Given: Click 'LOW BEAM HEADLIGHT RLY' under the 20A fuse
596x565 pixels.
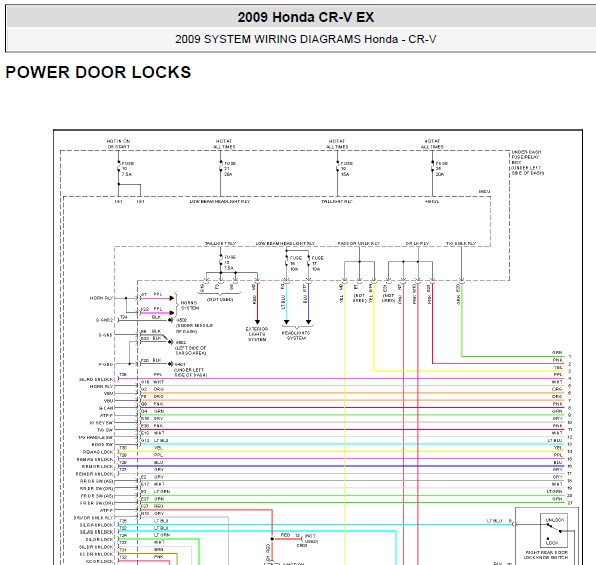Looking at the screenshot, I should [x=220, y=202].
